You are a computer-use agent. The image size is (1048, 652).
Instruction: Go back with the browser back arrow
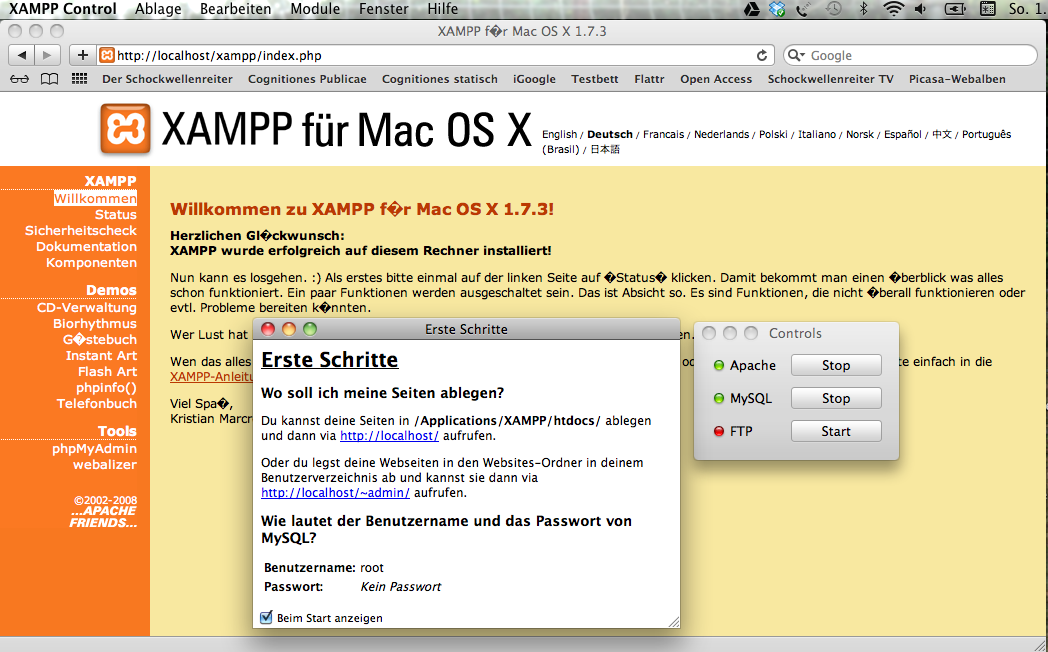(x=21, y=55)
